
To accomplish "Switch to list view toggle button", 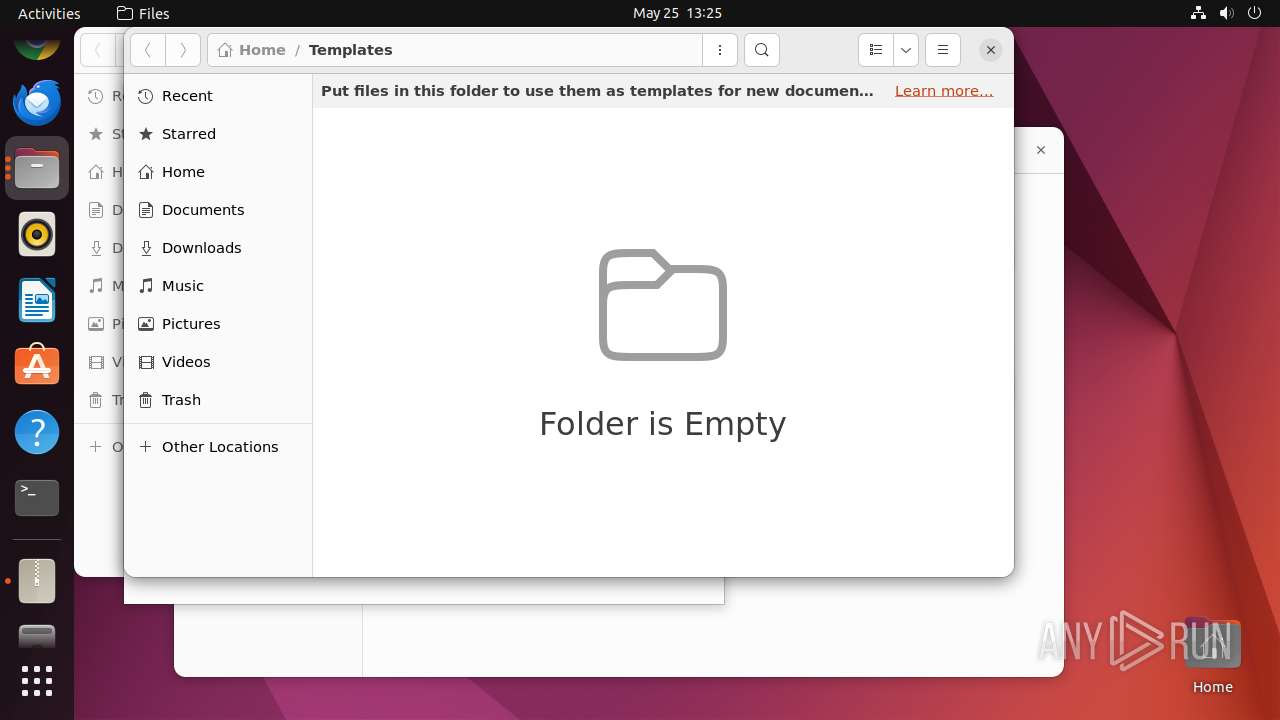I will (876, 50).
